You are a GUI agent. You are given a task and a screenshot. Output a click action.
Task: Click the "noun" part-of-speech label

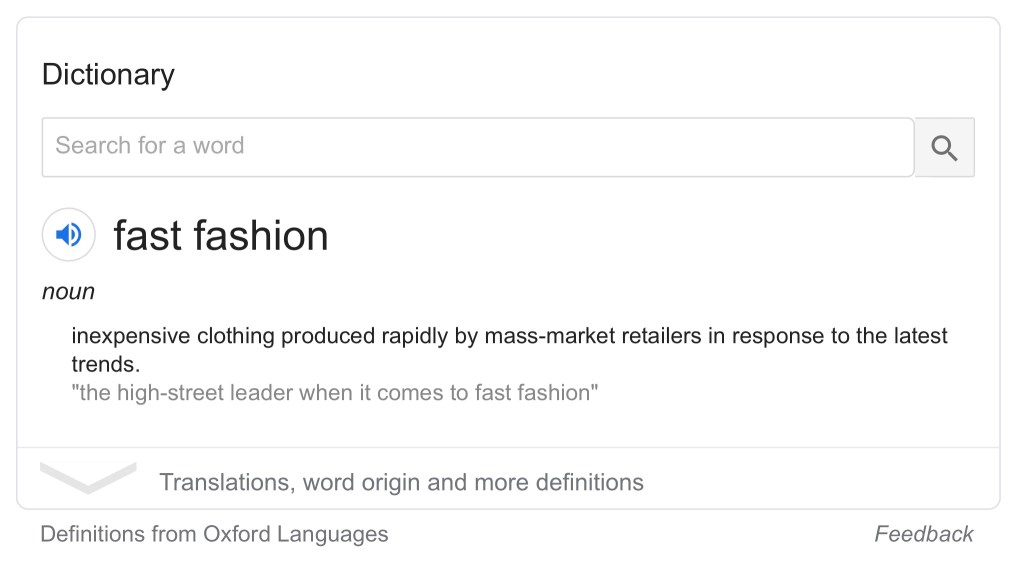[68, 292]
